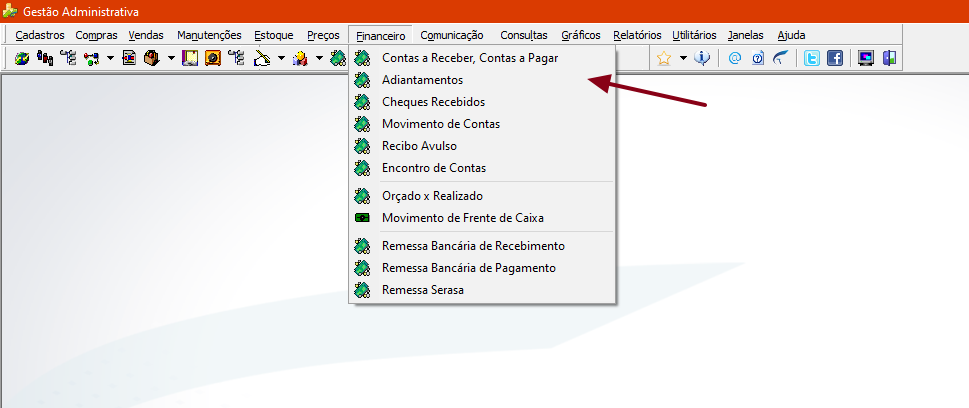Open the Relatórios menu
969x408 pixels.
coord(637,35)
